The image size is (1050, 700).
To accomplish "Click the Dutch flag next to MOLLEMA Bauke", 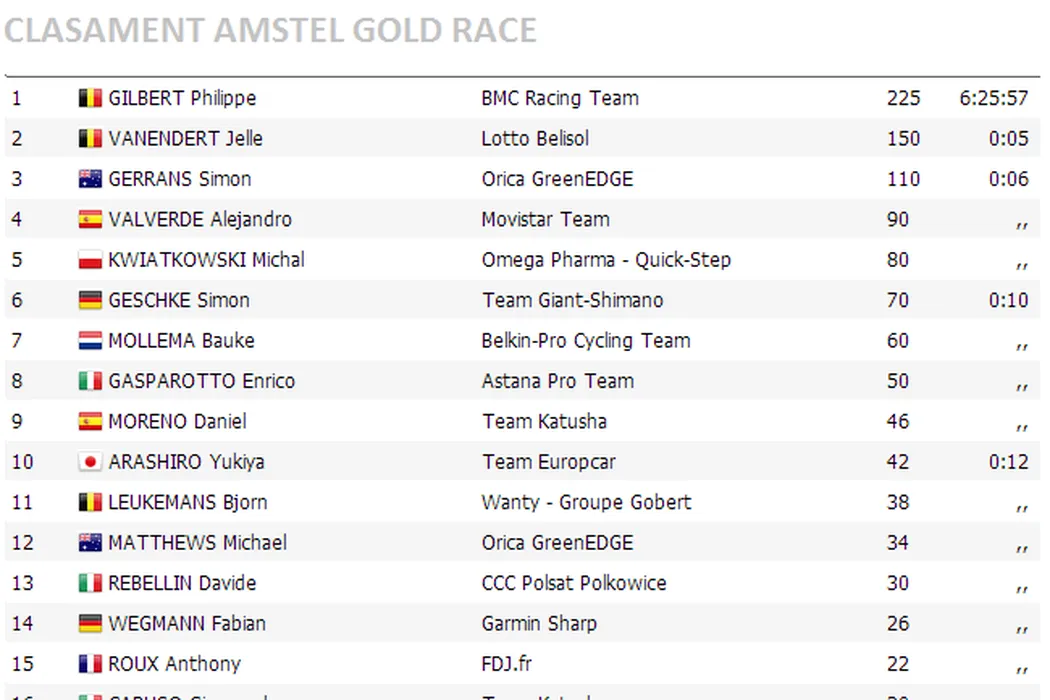I will 90,341.
